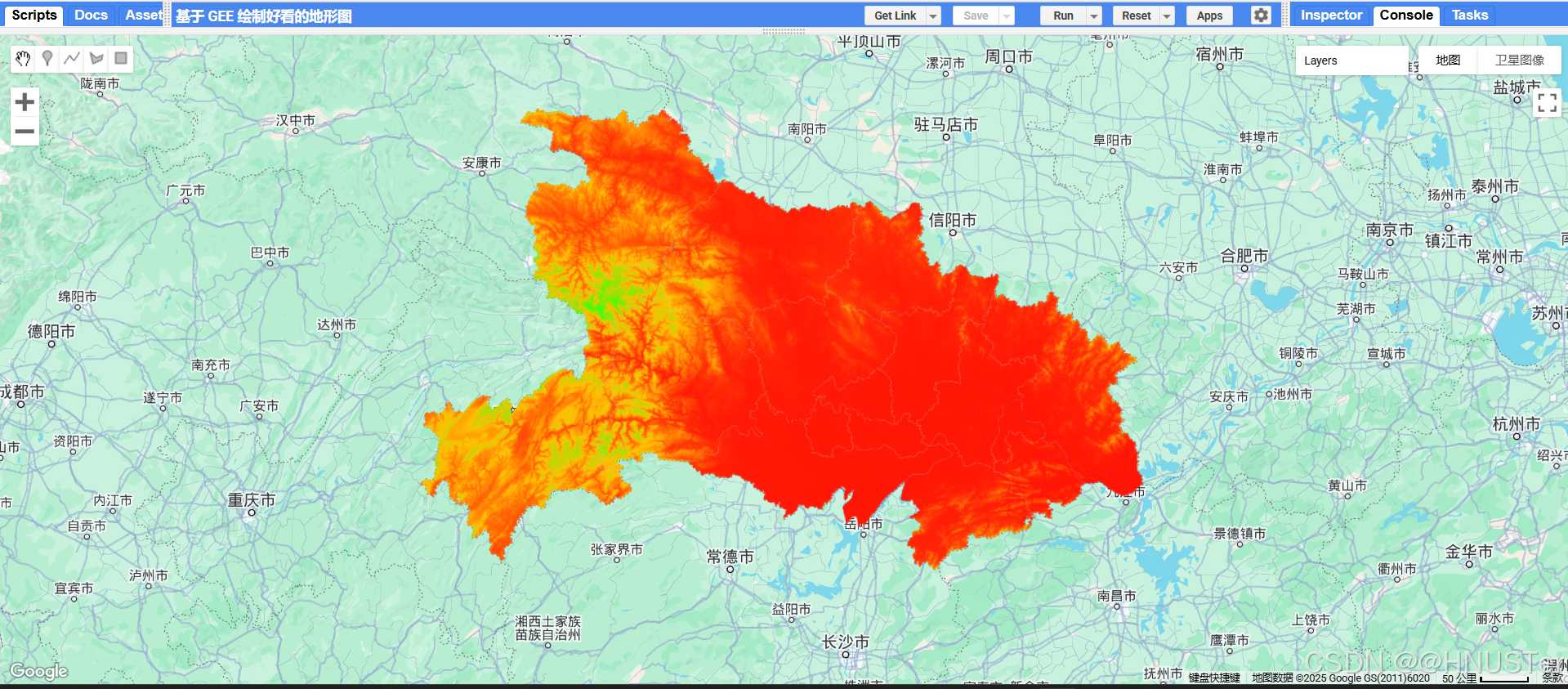
Task: Zoom out on the map
Action: [x=25, y=131]
